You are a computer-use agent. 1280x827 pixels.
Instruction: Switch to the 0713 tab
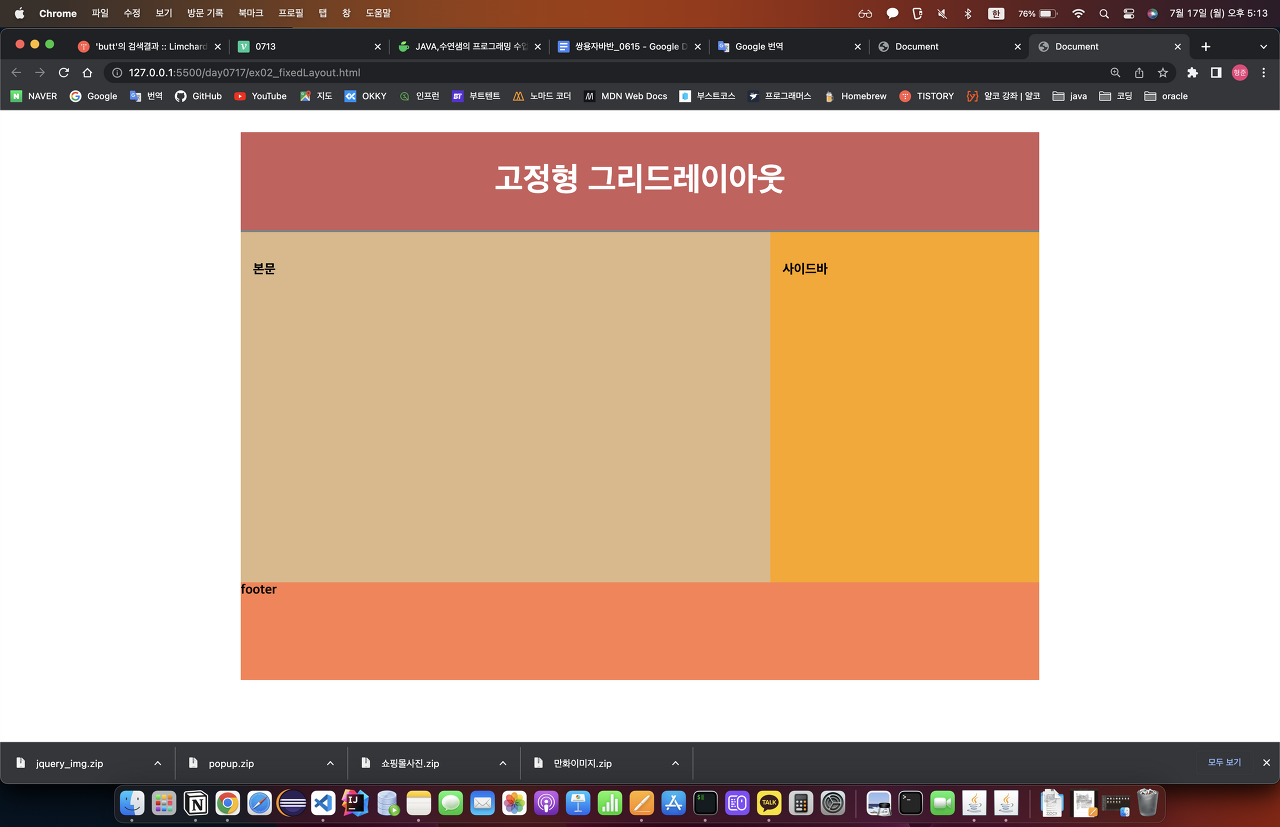point(309,46)
